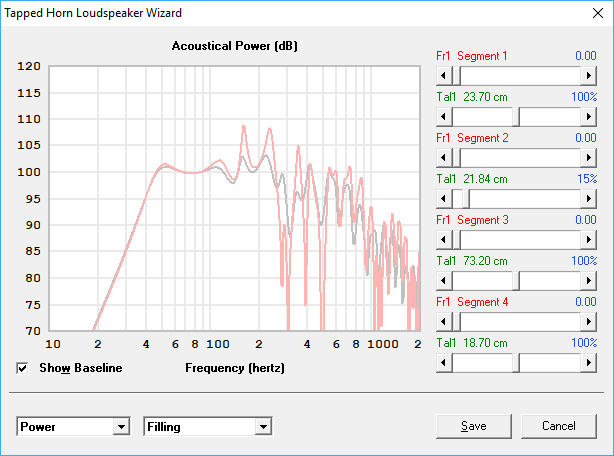This screenshot has width=614, height=456.
Task: Click right arrow of Tal1 23.70 cm slider
Action: (589, 117)
